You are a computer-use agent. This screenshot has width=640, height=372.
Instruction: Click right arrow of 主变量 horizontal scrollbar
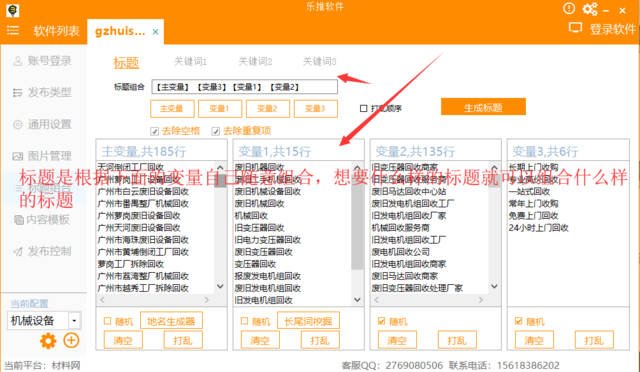pos(207,300)
